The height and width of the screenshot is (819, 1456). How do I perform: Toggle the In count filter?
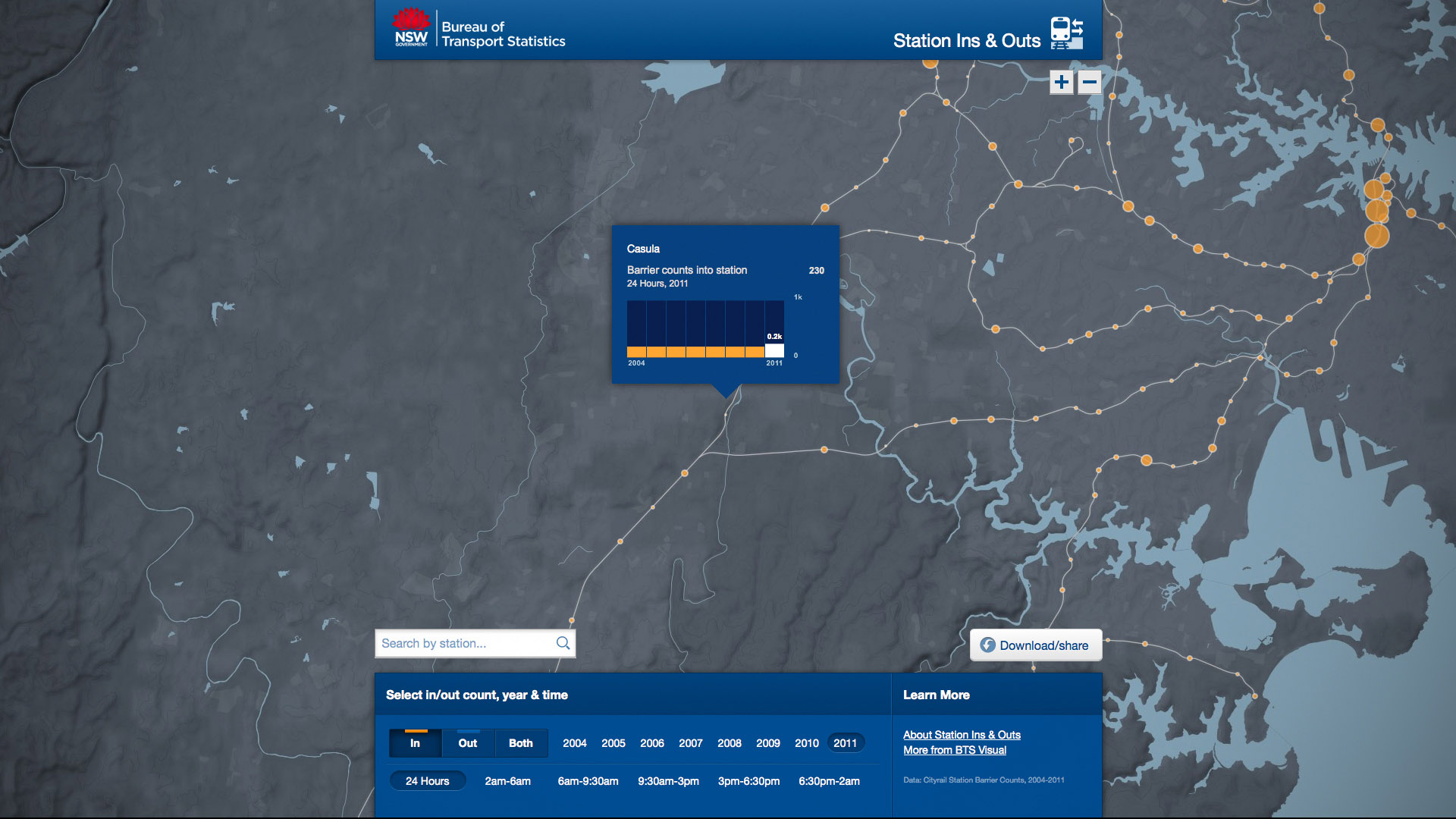pyautogui.click(x=415, y=743)
